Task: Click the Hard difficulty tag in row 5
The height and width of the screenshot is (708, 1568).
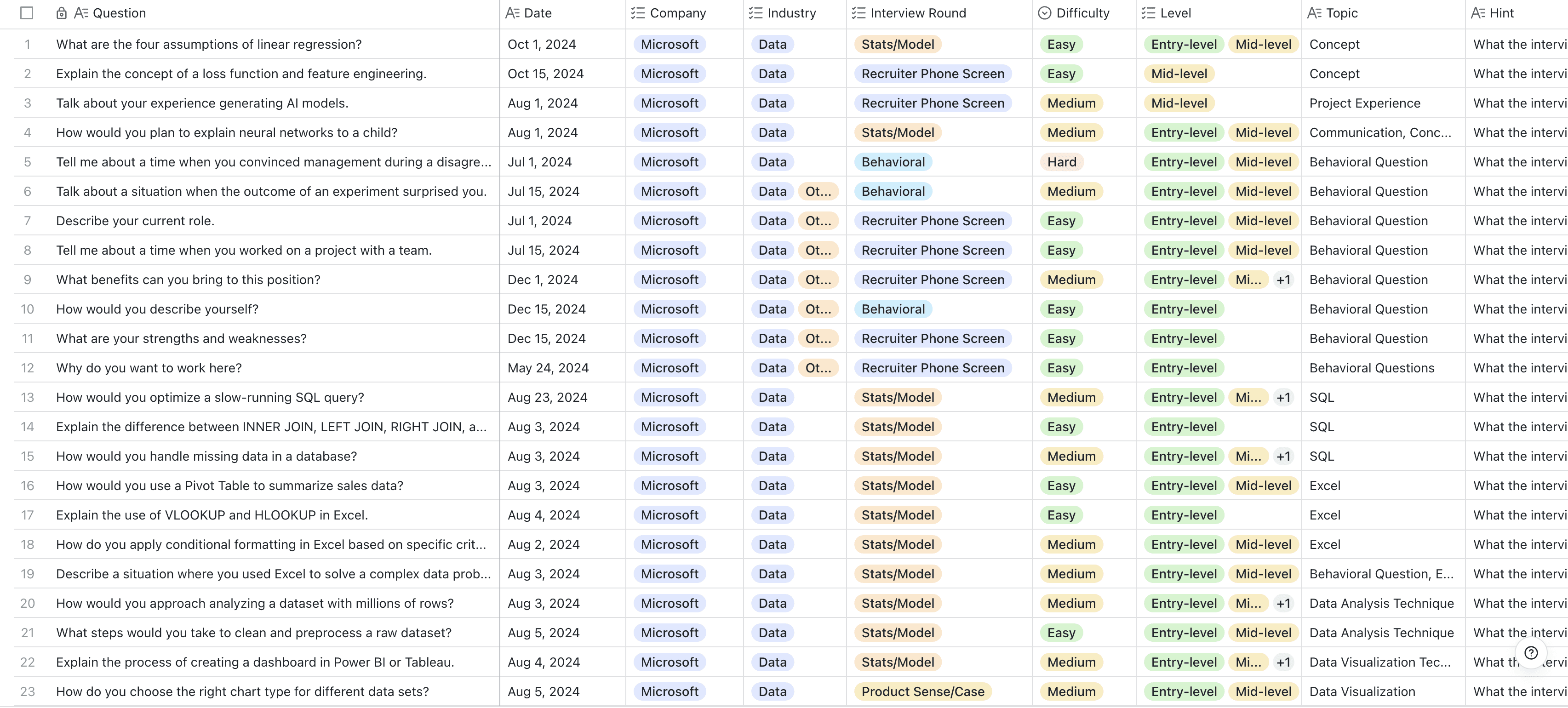Action: pos(1062,162)
